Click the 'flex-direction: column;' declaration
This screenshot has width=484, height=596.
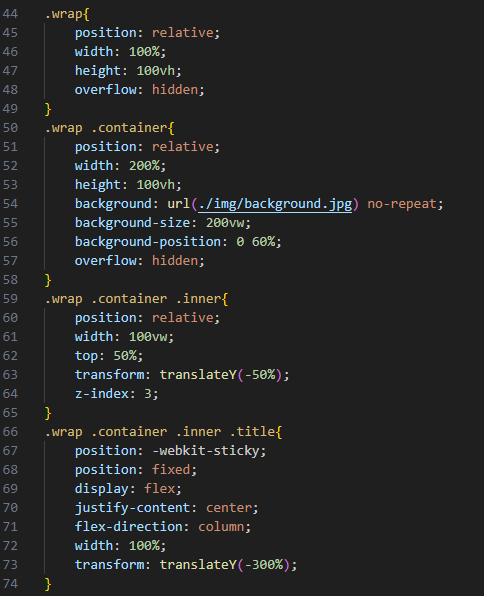click(163, 527)
